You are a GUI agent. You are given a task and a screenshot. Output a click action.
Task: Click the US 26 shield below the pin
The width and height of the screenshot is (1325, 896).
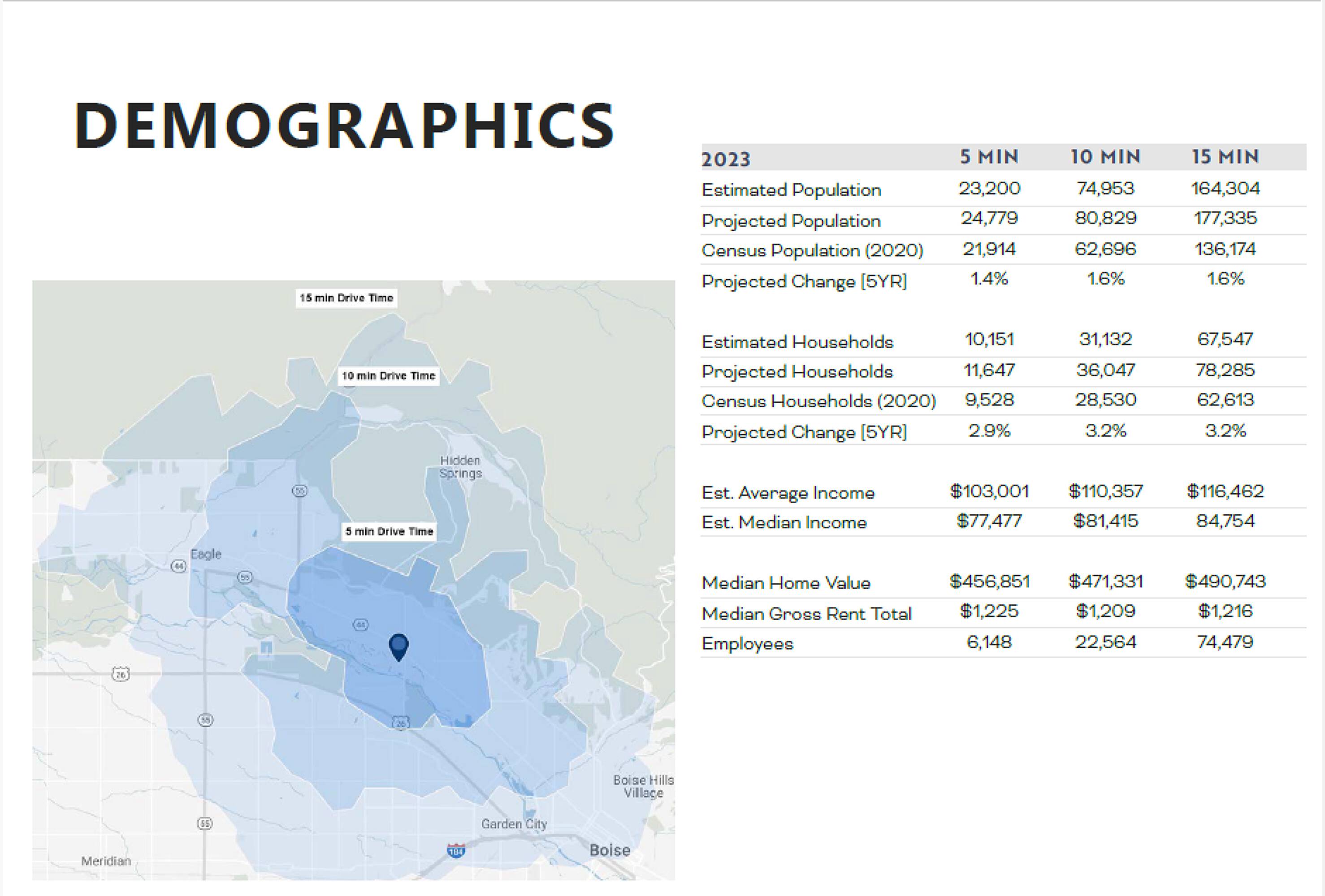[x=401, y=724]
